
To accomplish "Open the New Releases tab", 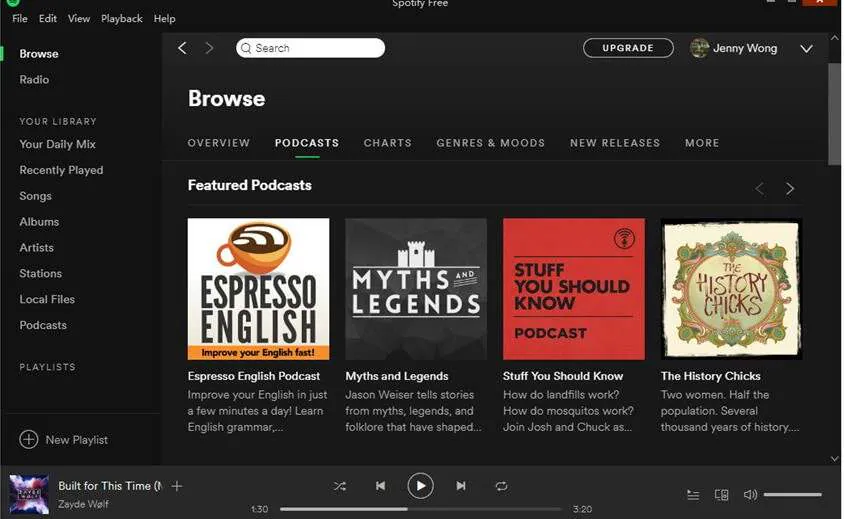I will click(x=615, y=143).
